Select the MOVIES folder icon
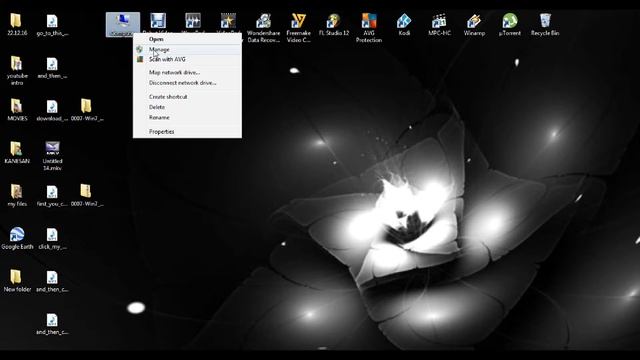The width and height of the screenshot is (640, 360). click(x=16, y=106)
